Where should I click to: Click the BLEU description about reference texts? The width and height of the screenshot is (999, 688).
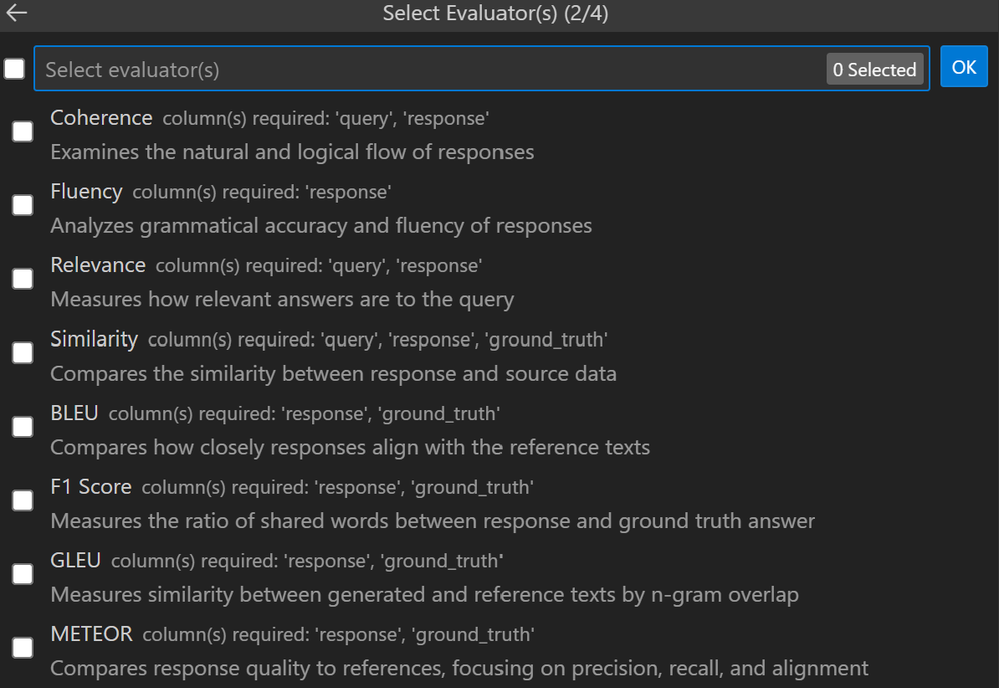[350, 447]
